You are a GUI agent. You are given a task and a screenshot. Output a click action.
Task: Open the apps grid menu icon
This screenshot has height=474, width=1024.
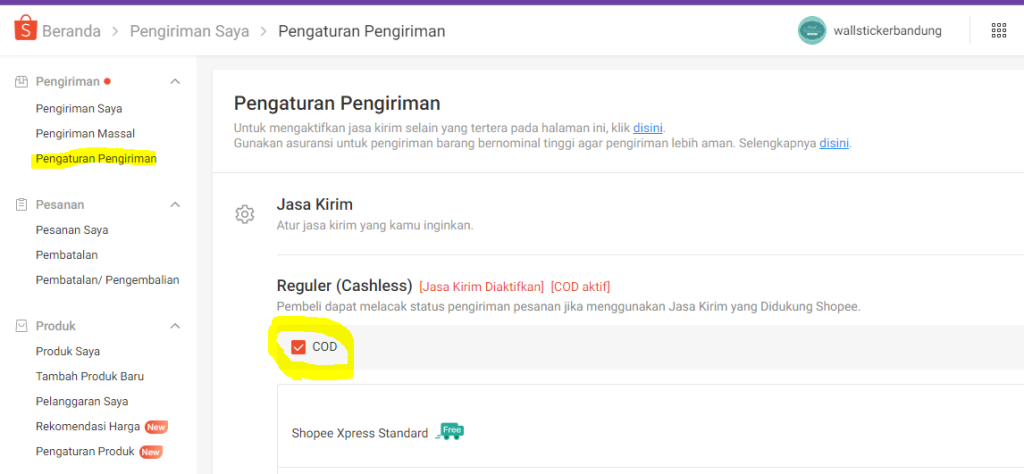998,31
